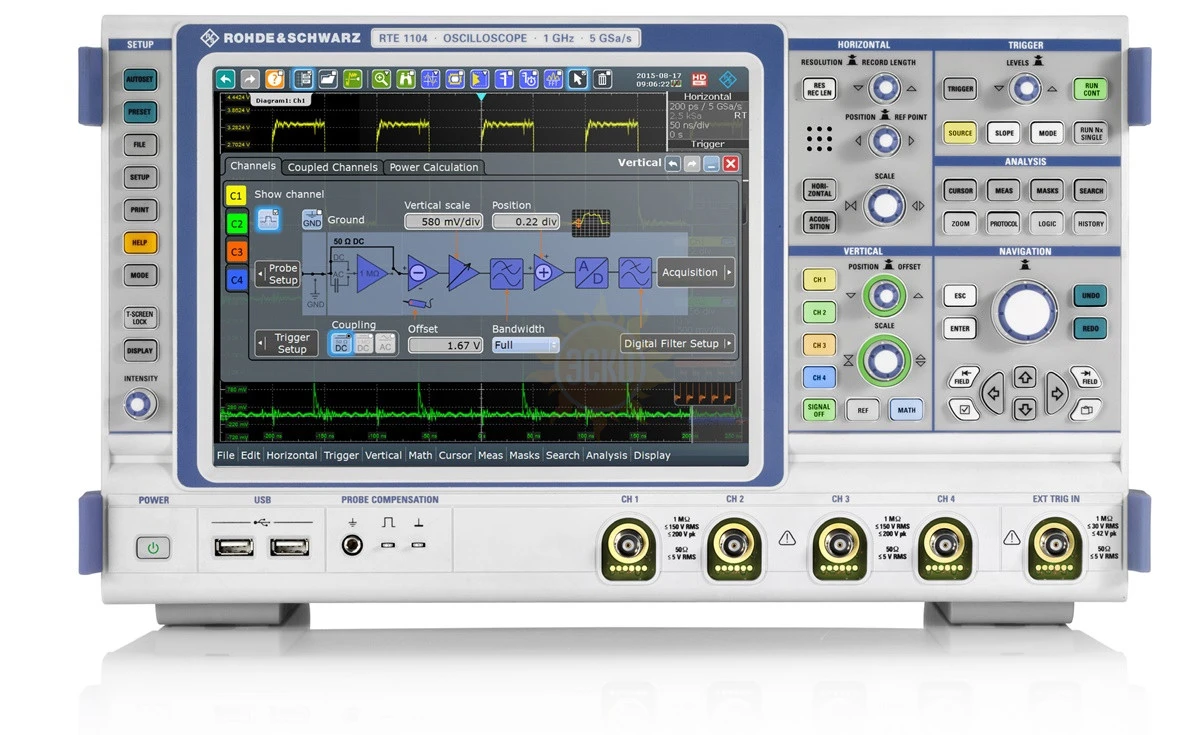1200x735 pixels.
Task: Select the mask test toolbar icon
Action: click(455, 79)
